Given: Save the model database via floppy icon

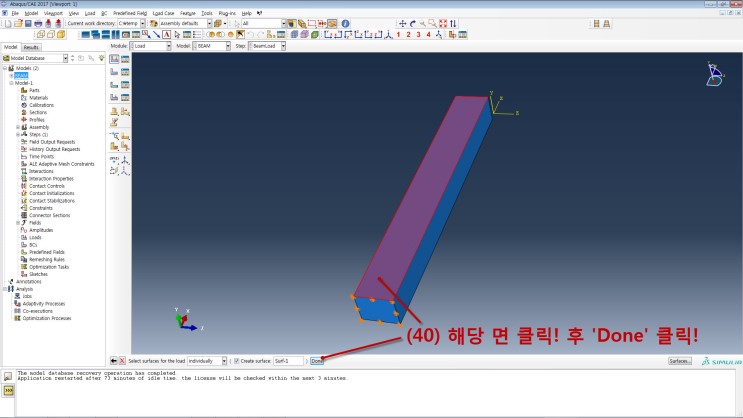Looking at the screenshot, I should pos(28,23).
